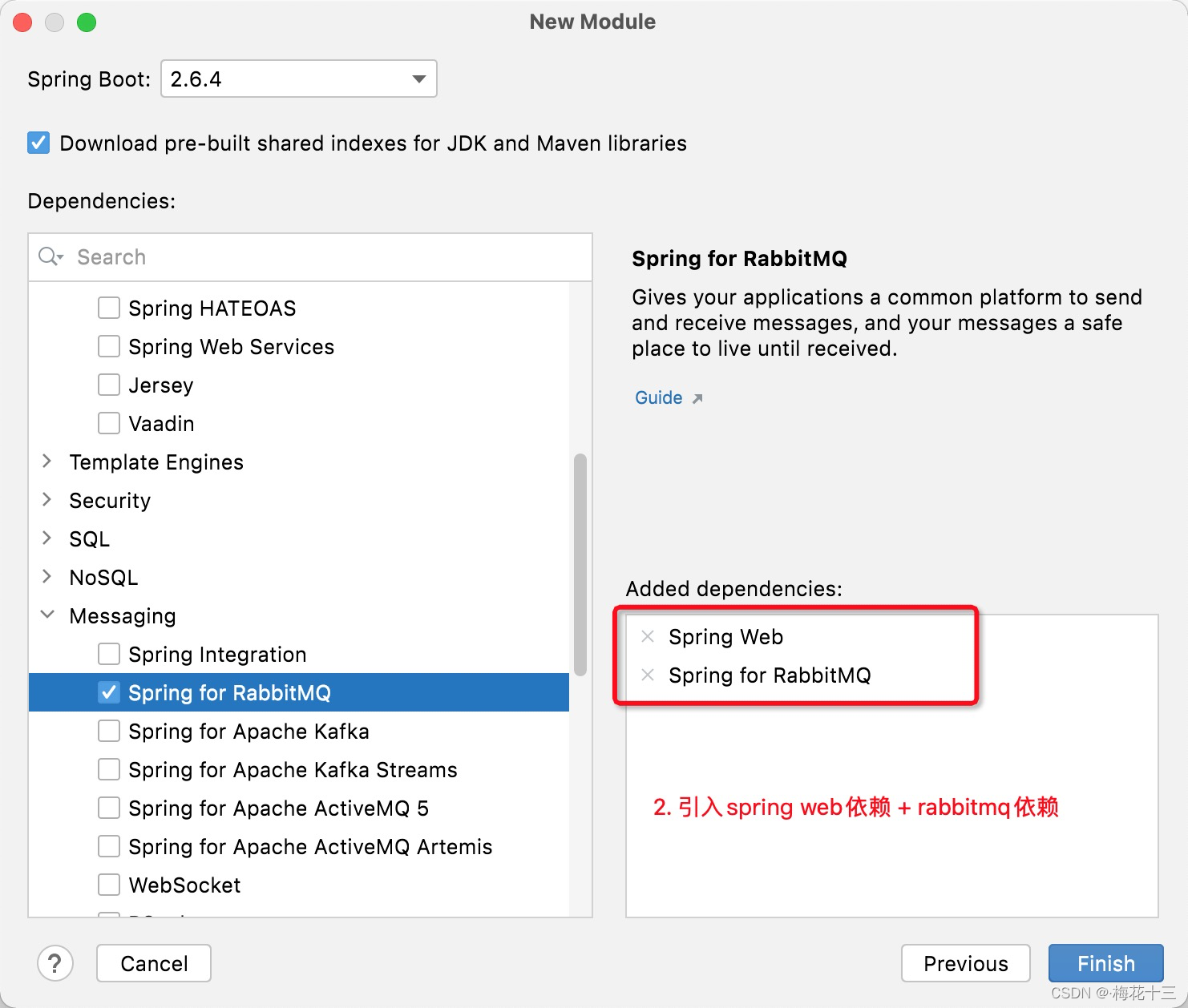
Task: Click the Spring HATEOAS row label
Action: coord(212,308)
